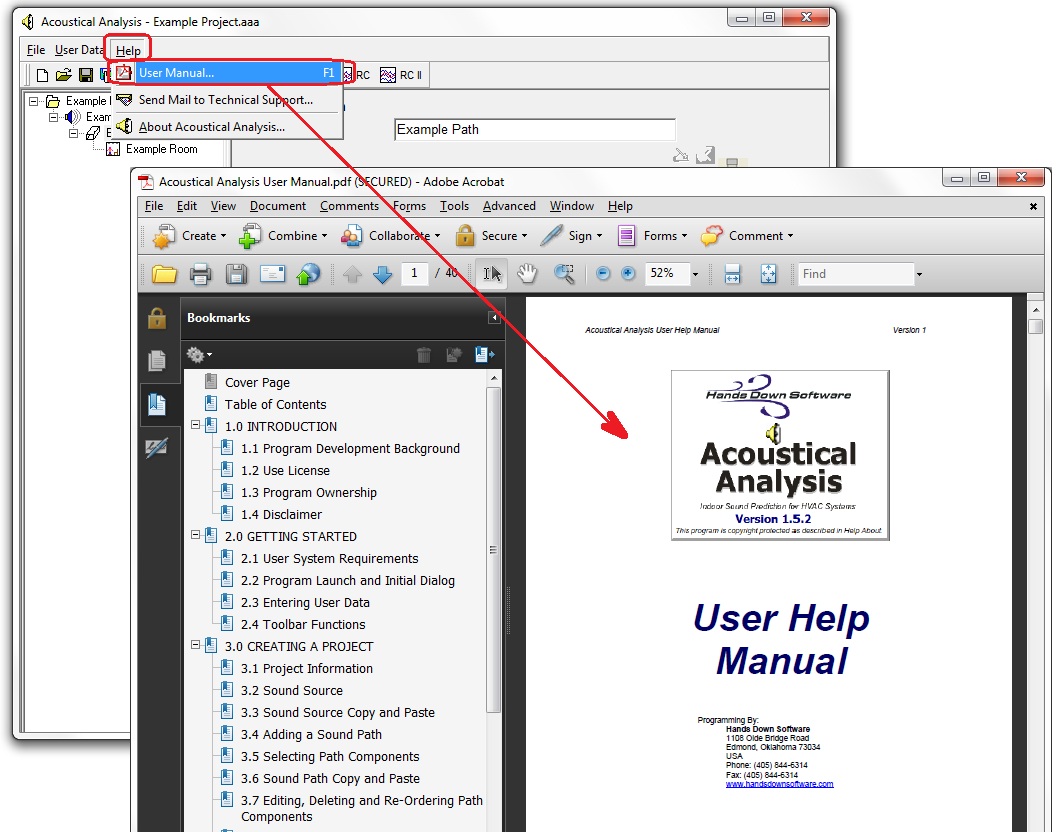The width and height of the screenshot is (1057, 832).
Task: Collapse the 2.0 GETTING STARTED bookmark
Action: pos(195,535)
